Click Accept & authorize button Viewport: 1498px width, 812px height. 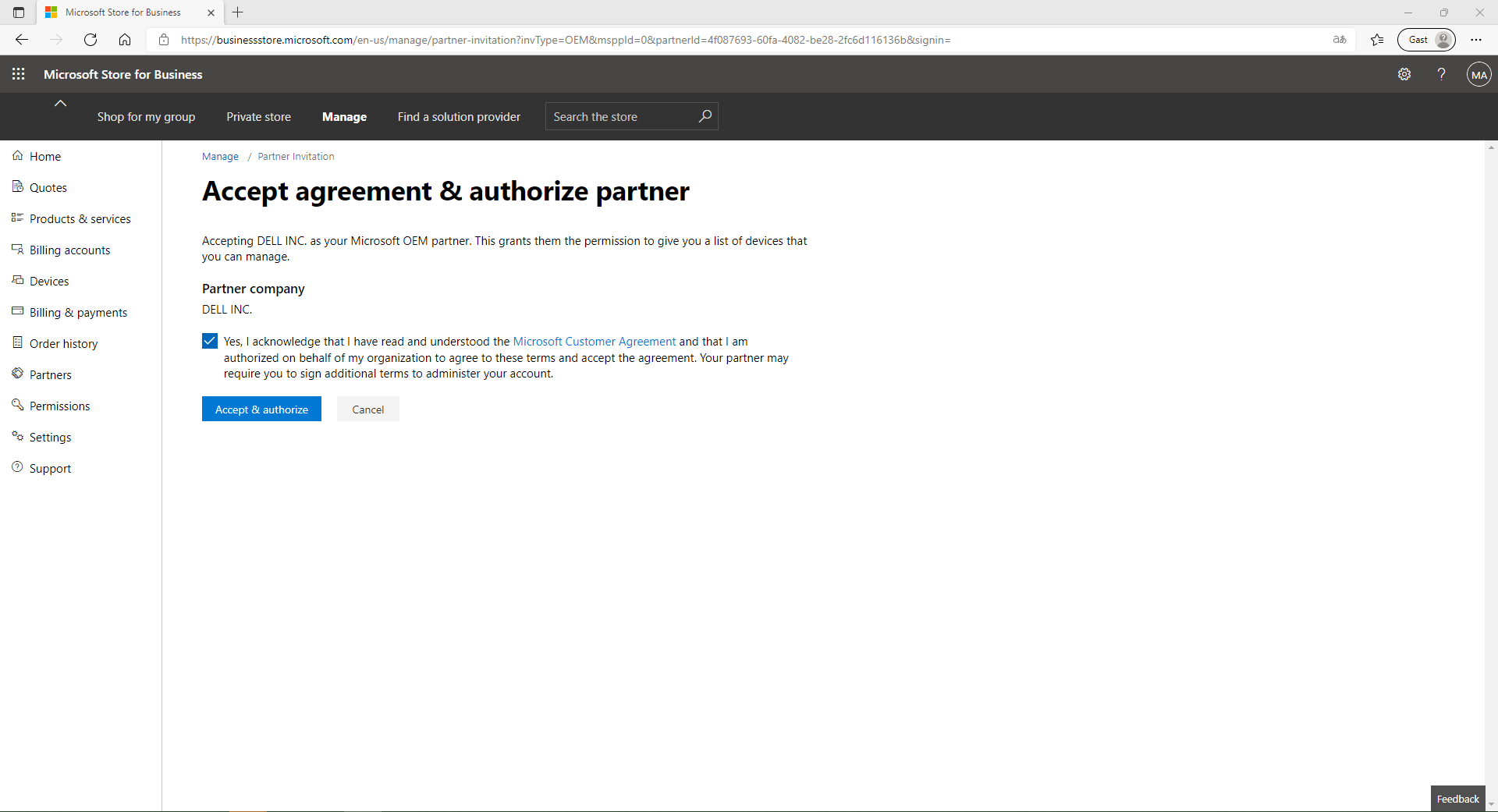pyautogui.click(x=261, y=409)
